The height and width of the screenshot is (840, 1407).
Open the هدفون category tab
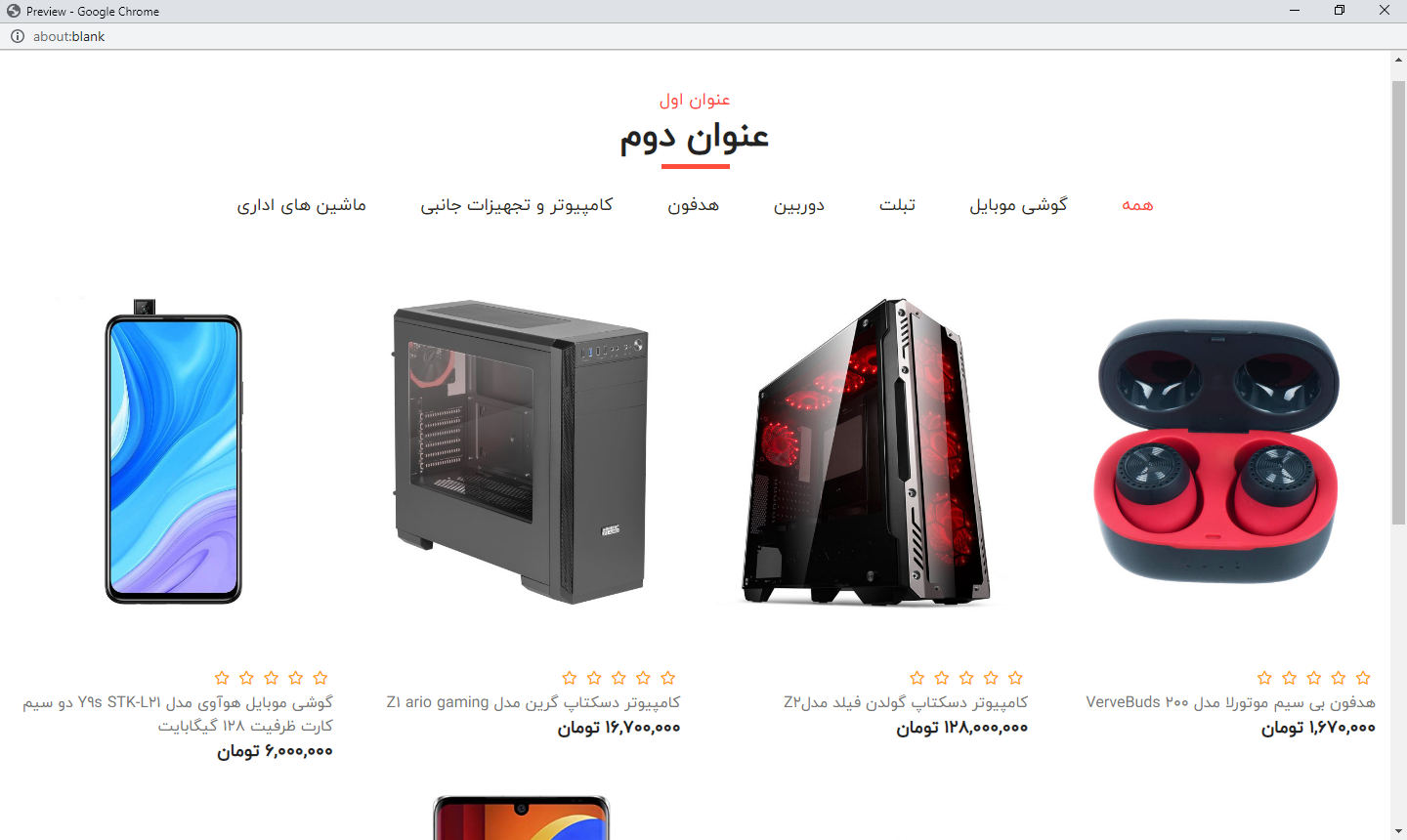694,204
